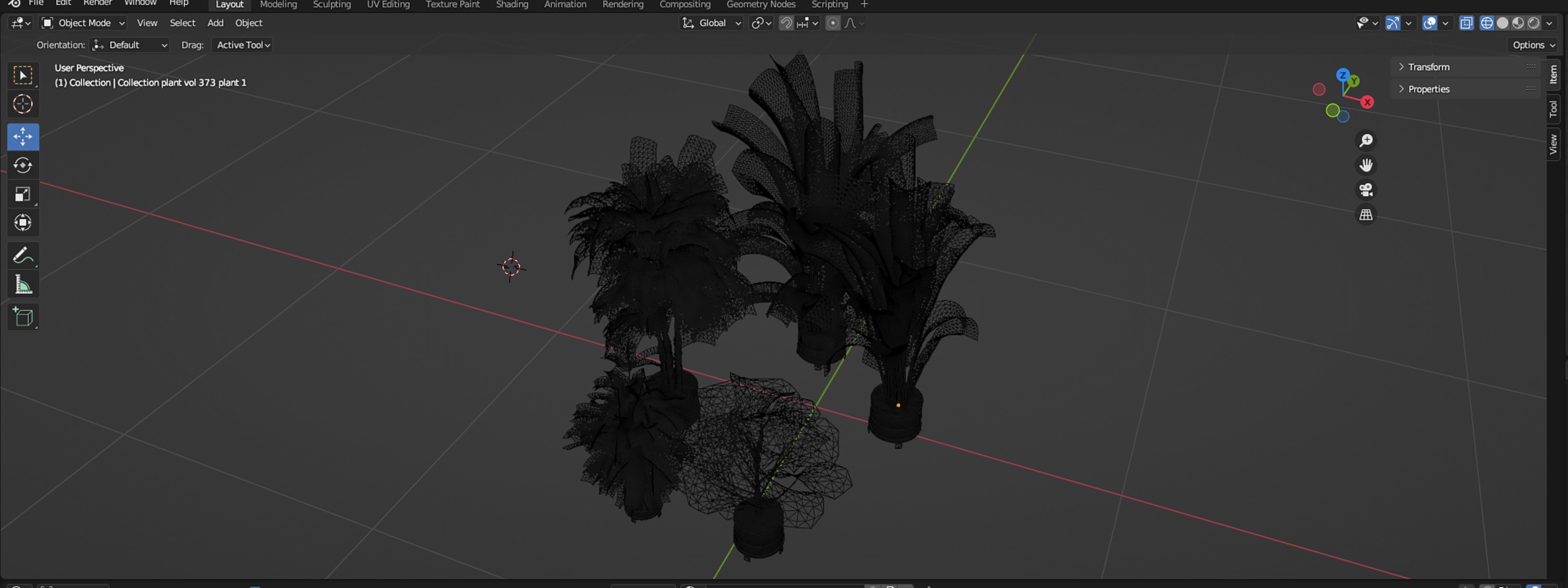Switch to Solid shading
1568x588 pixels.
[1502, 23]
